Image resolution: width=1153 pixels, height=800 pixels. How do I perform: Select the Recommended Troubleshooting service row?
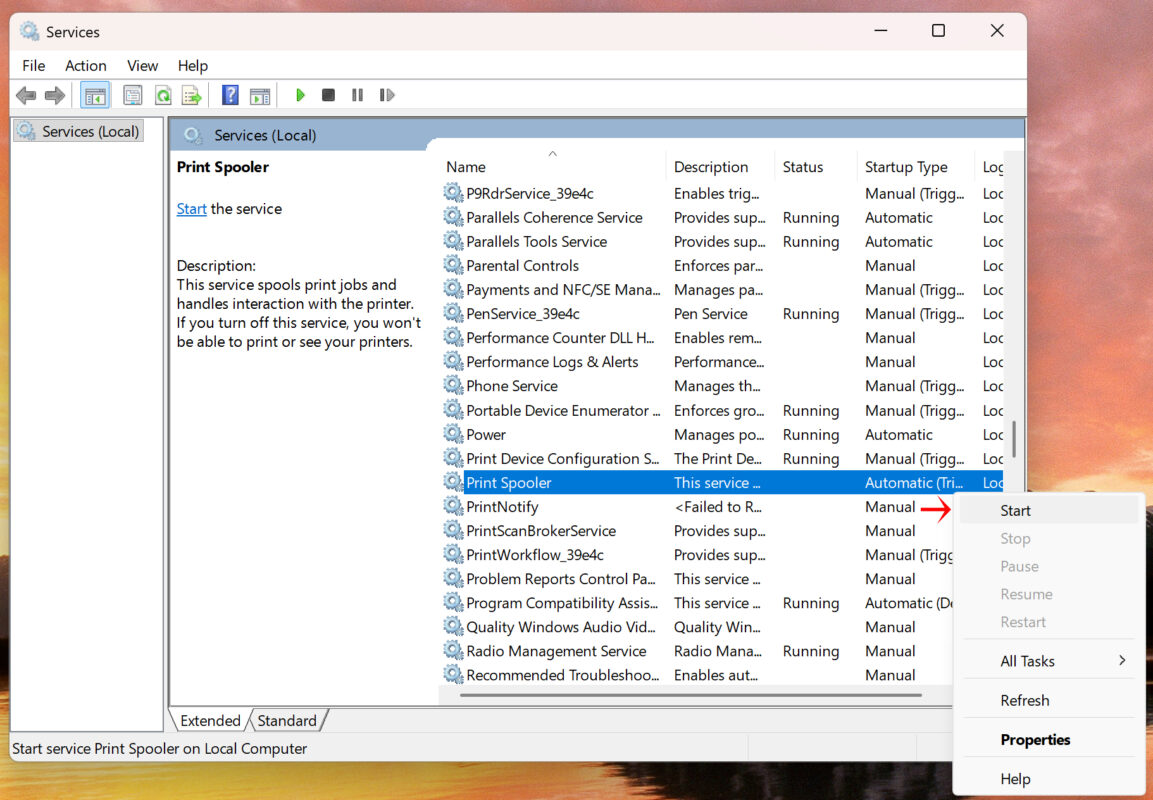click(x=697, y=675)
